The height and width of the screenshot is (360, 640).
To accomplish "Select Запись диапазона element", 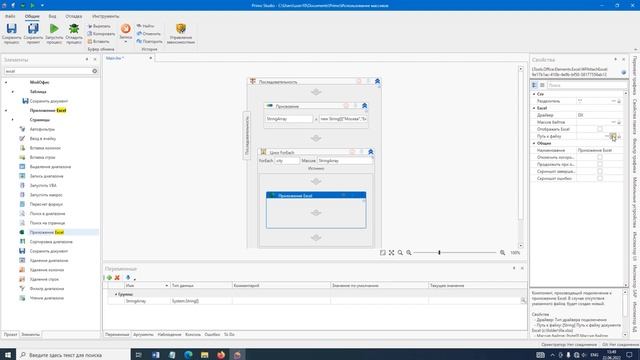I will coord(46,176).
